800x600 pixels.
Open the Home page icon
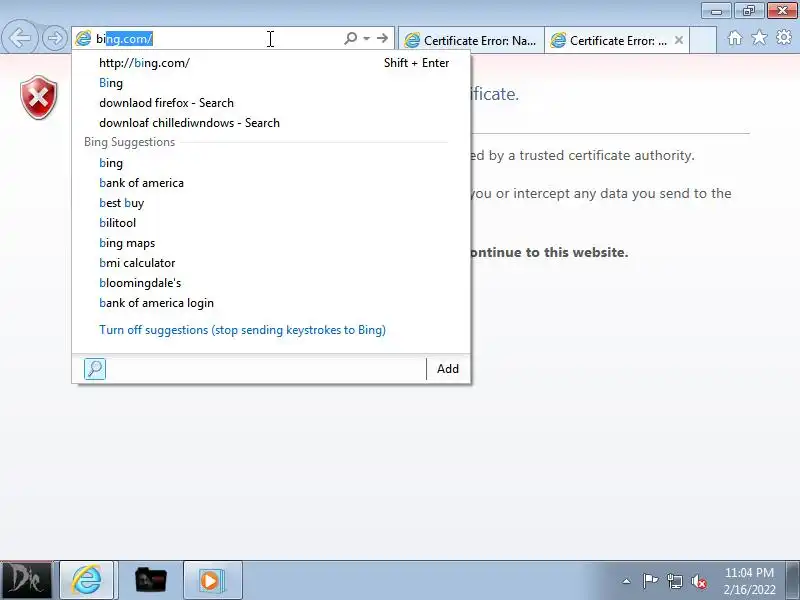click(735, 38)
